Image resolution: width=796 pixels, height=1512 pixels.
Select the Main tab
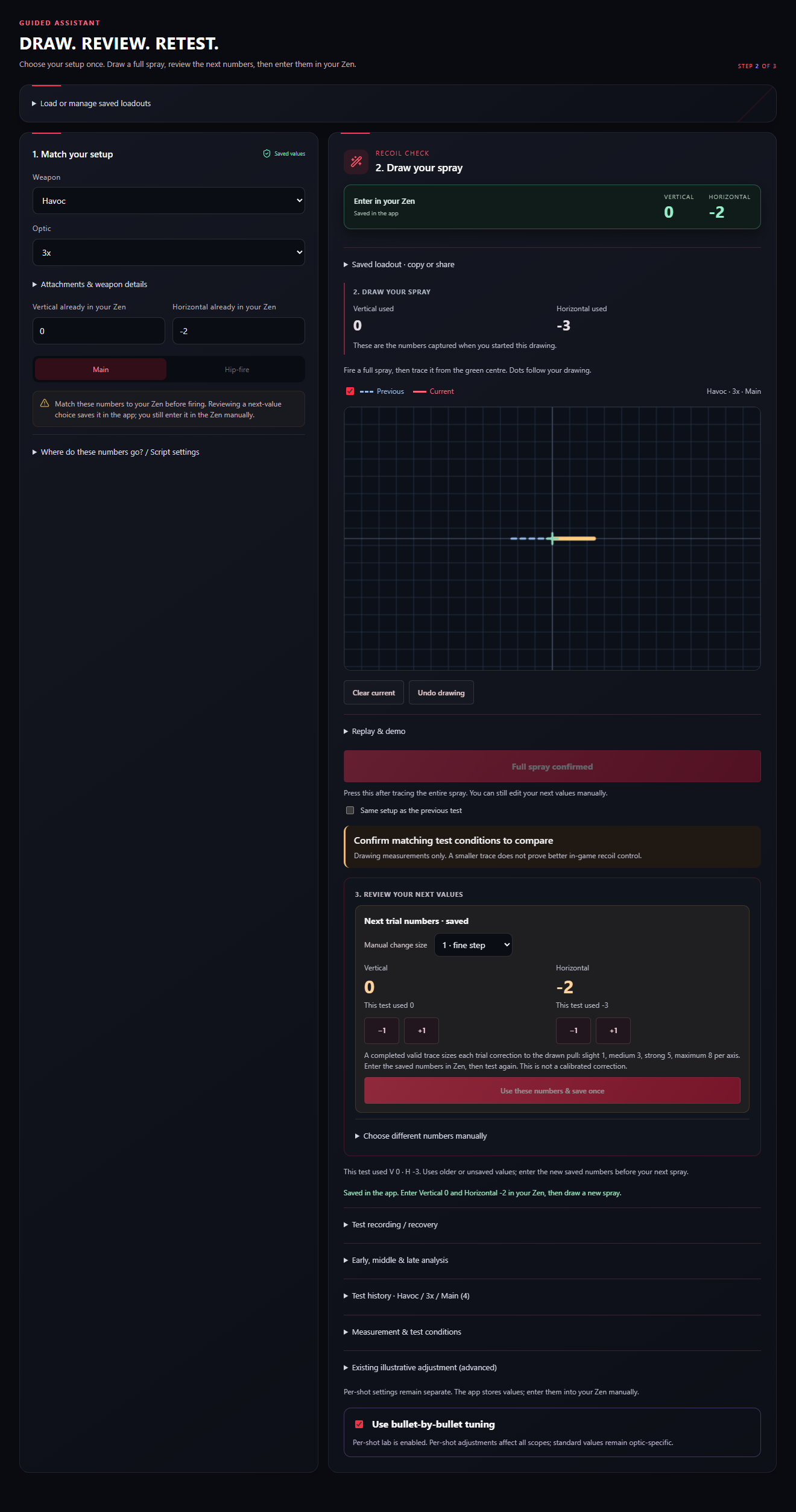click(101, 370)
